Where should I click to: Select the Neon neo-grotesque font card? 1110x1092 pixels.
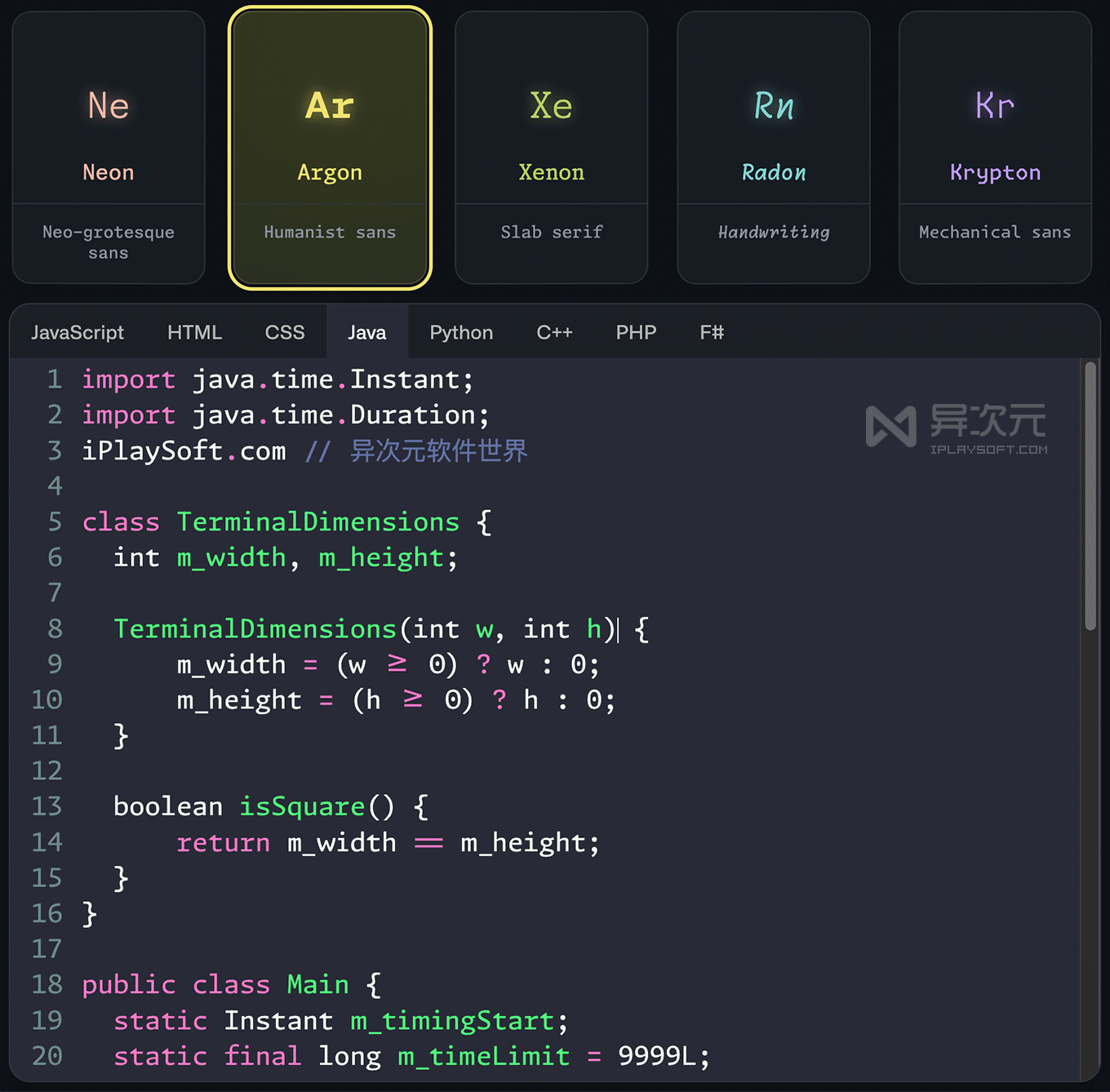click(108, 147)
